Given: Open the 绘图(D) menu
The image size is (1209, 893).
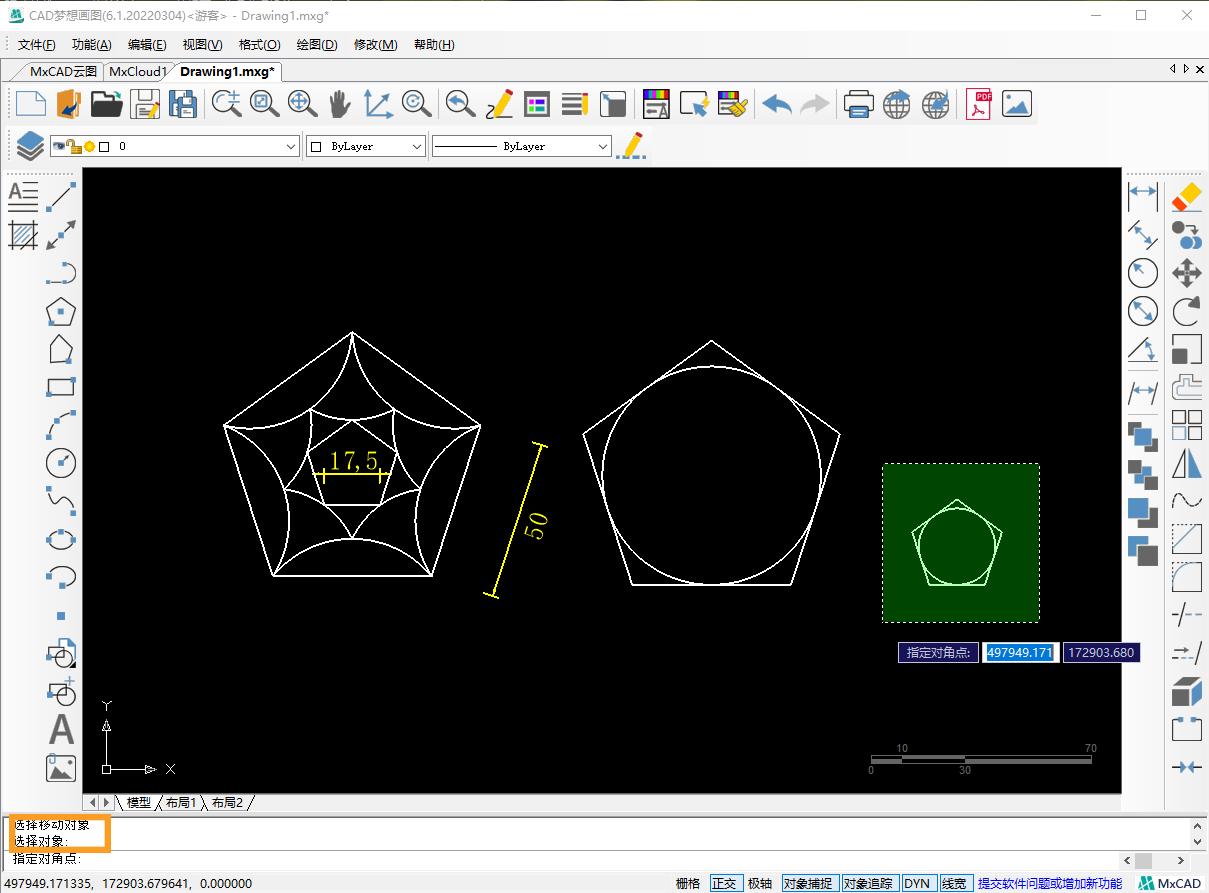Looking at the screenshot, I should (x=317, y=44).
